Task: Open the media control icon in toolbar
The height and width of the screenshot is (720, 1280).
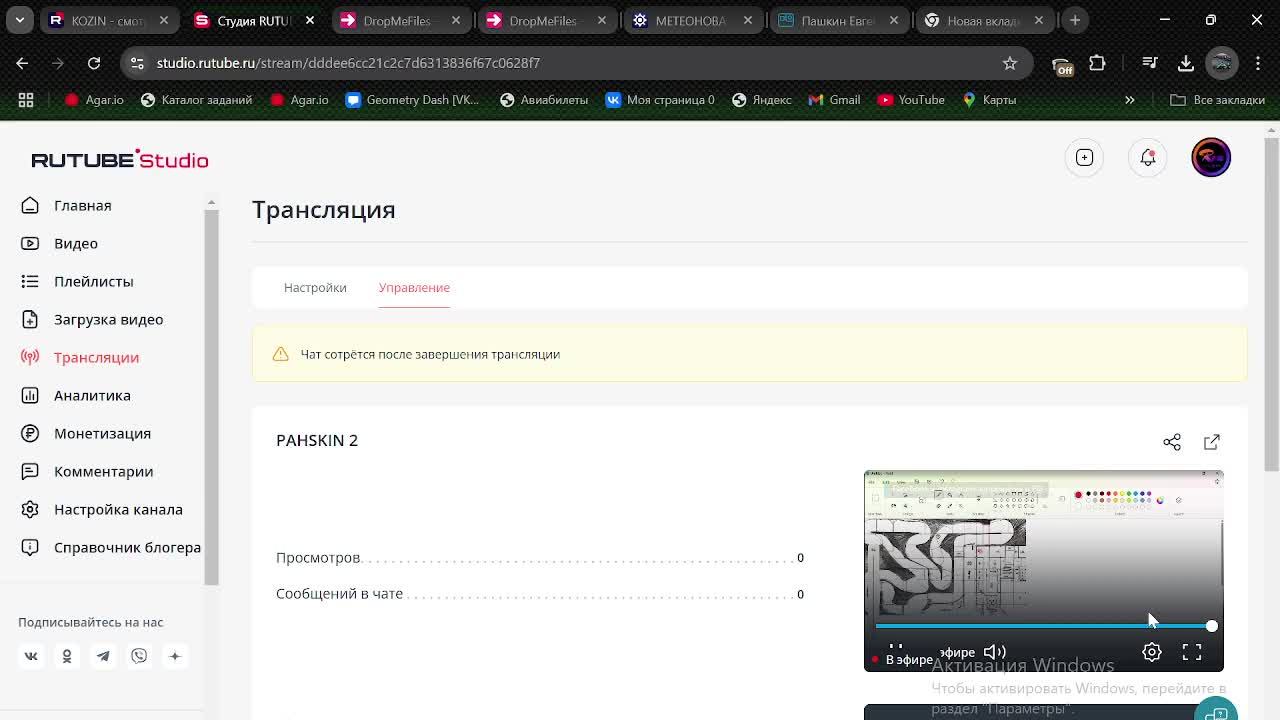Action: [1150, 63]
